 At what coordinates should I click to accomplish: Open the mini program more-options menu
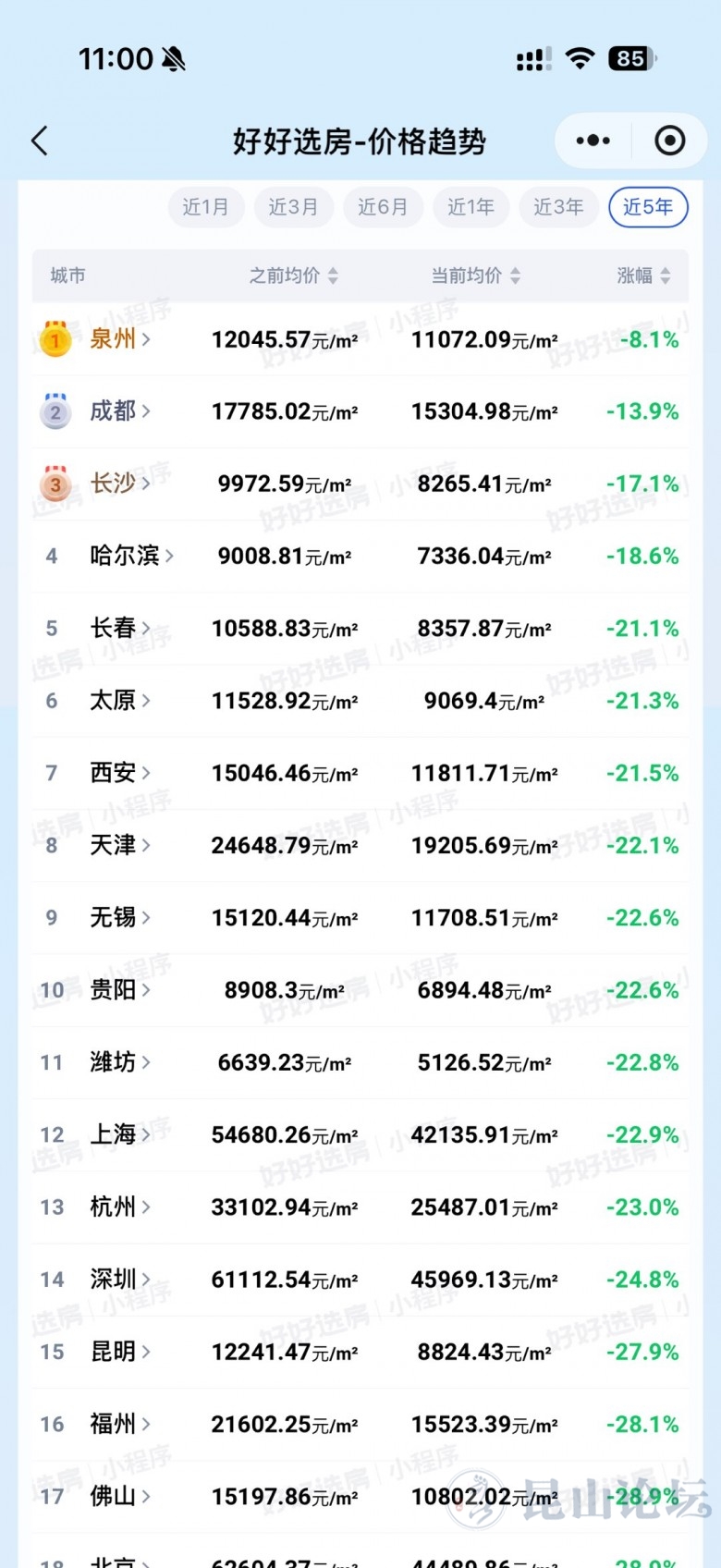[593, 141]
